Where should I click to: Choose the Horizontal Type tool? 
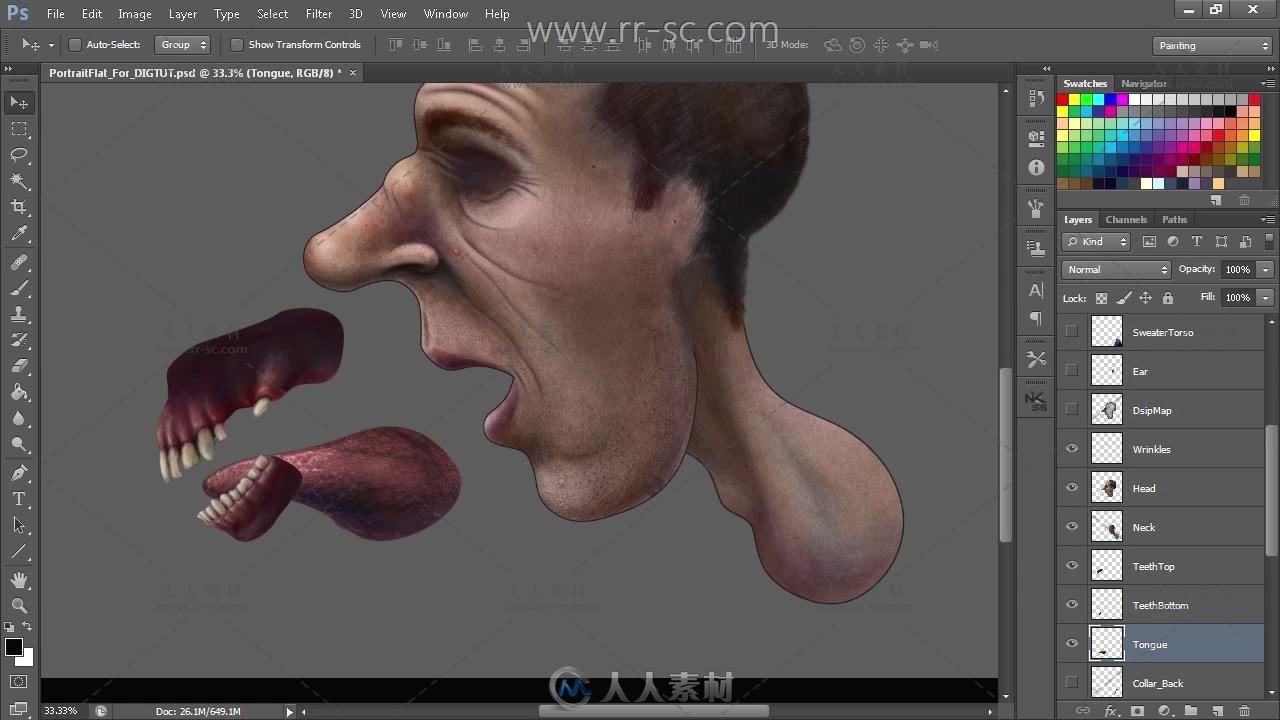pyautogui.click(x=19, y=498)
